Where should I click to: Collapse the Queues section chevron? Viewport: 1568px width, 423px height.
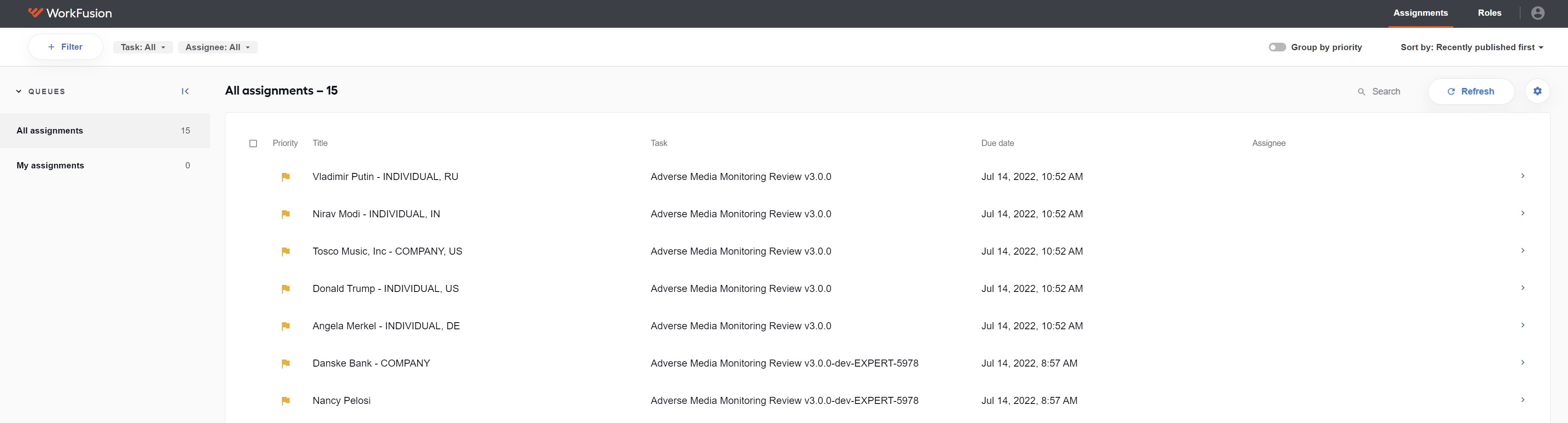pos(19,91)
